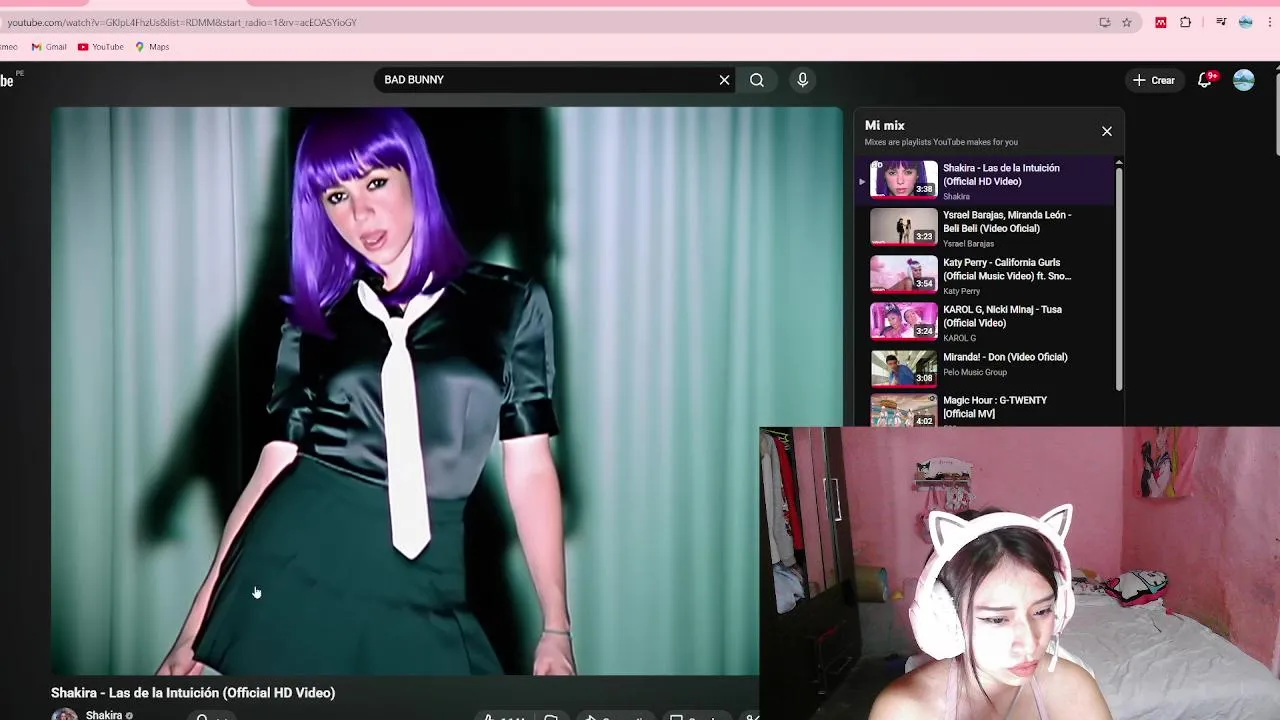Play Magic Hour G-TWENTY from the mix

tap(984, 410)
